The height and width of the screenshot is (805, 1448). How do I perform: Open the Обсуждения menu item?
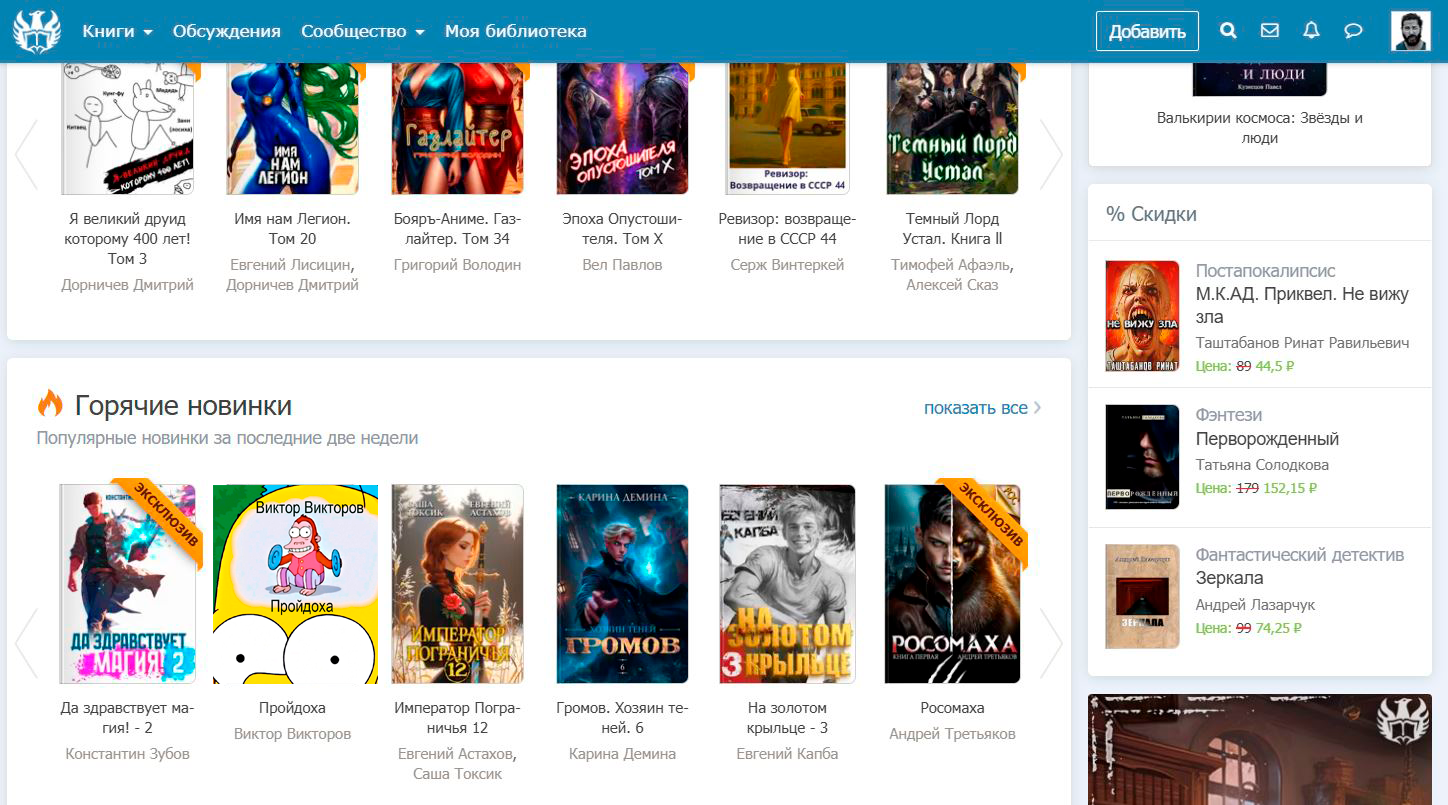click(x=226, y=31)
